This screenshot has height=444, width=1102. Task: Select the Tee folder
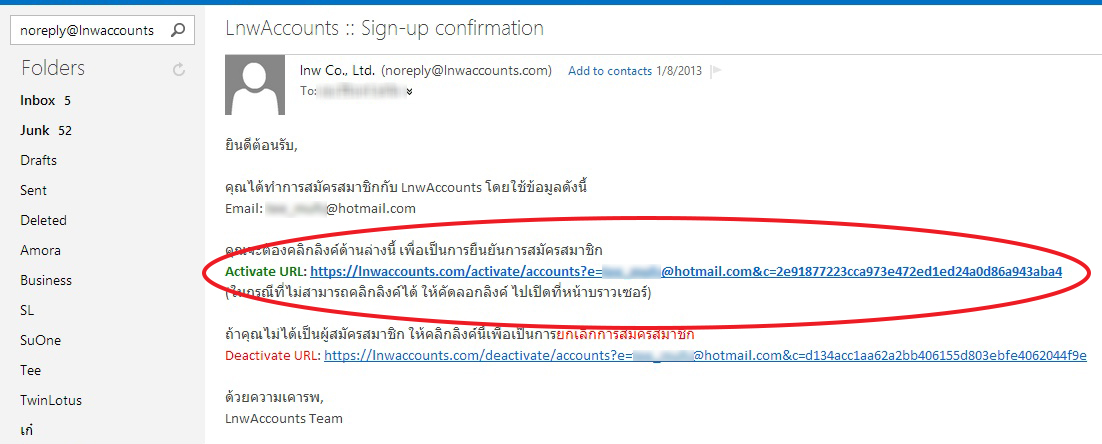[x=30, y=370]
